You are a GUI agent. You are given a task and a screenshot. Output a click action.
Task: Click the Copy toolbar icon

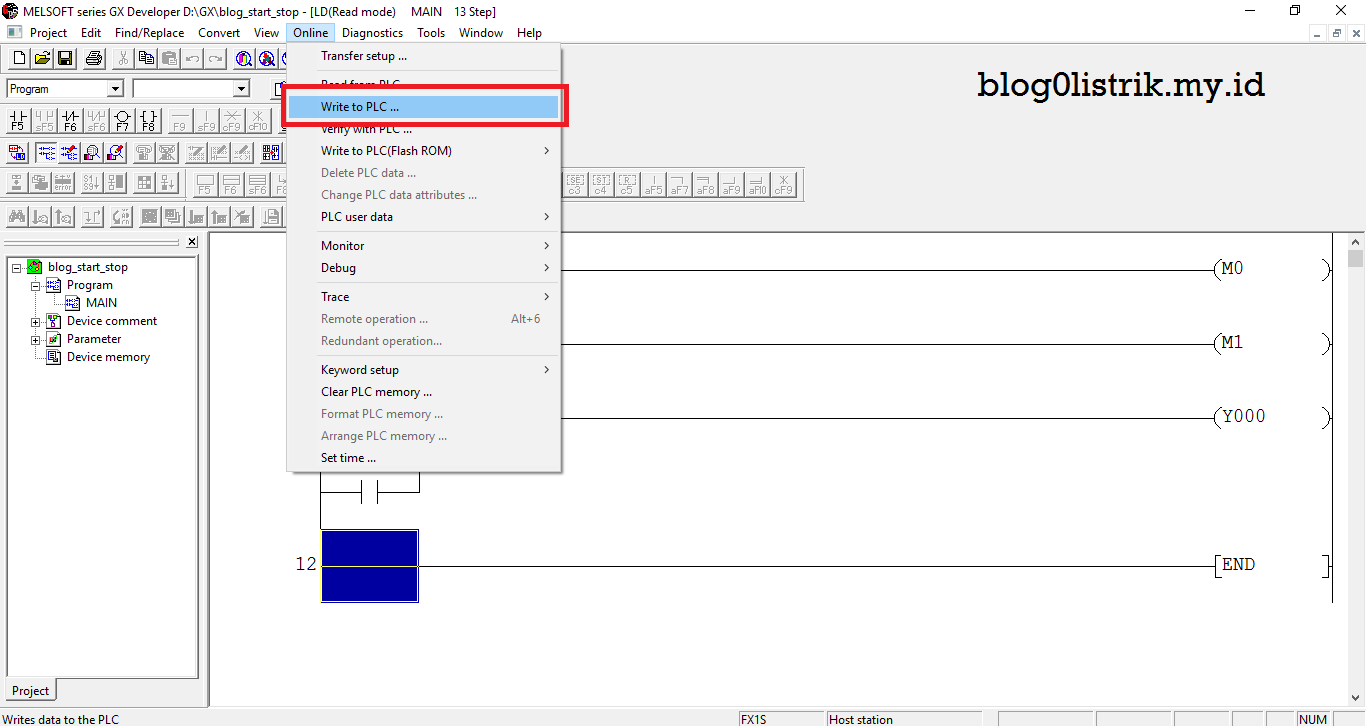(x=145, y=58)
